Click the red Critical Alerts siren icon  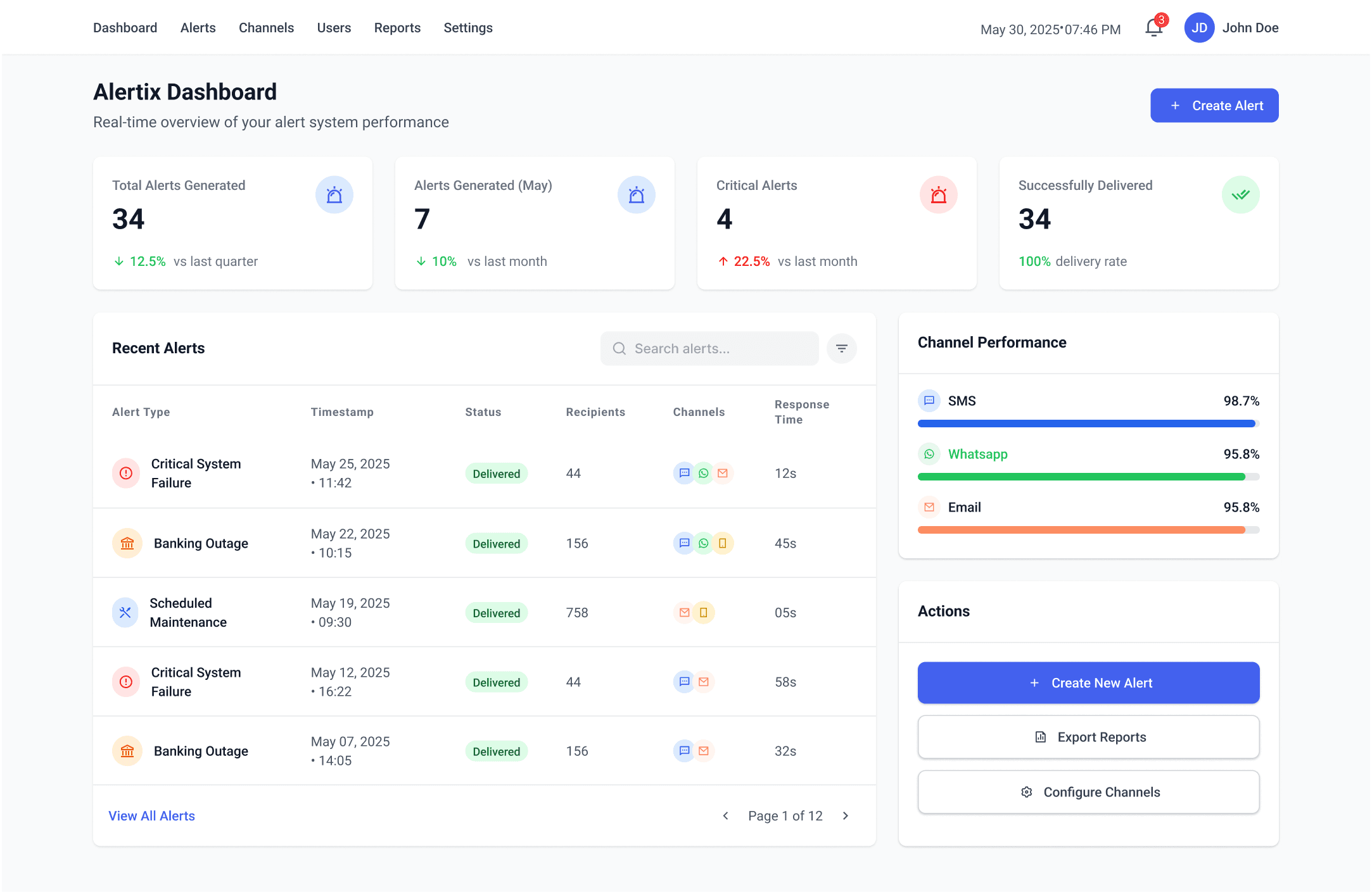click(x=939, y=195)
